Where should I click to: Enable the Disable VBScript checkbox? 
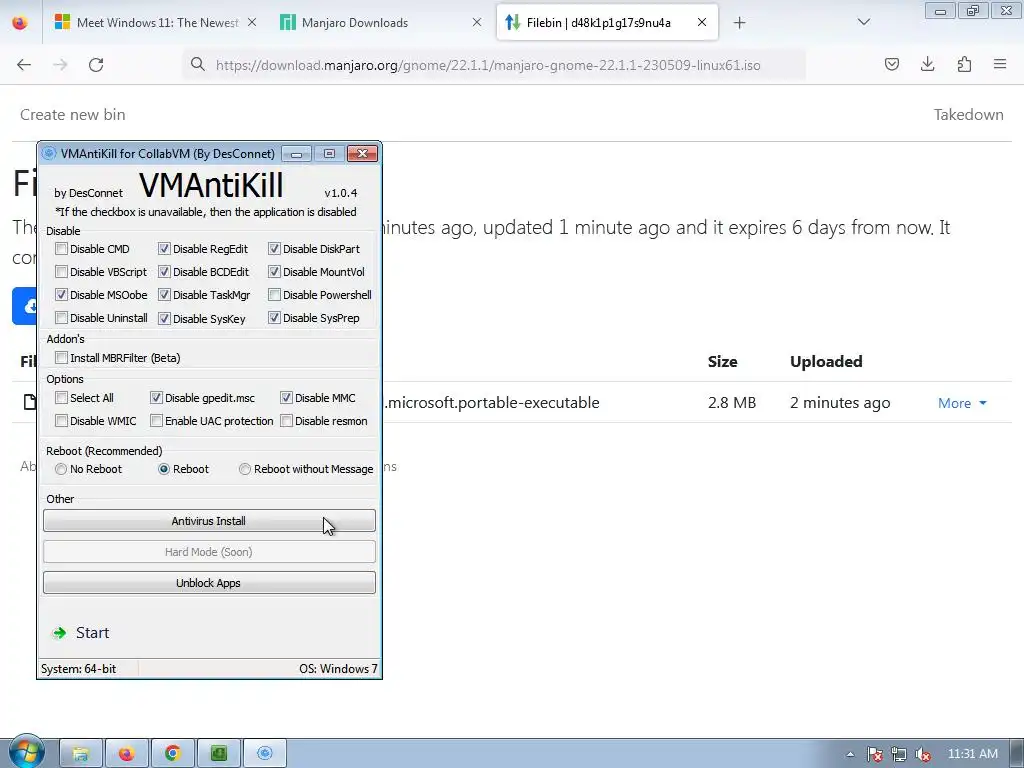[61, 272]
